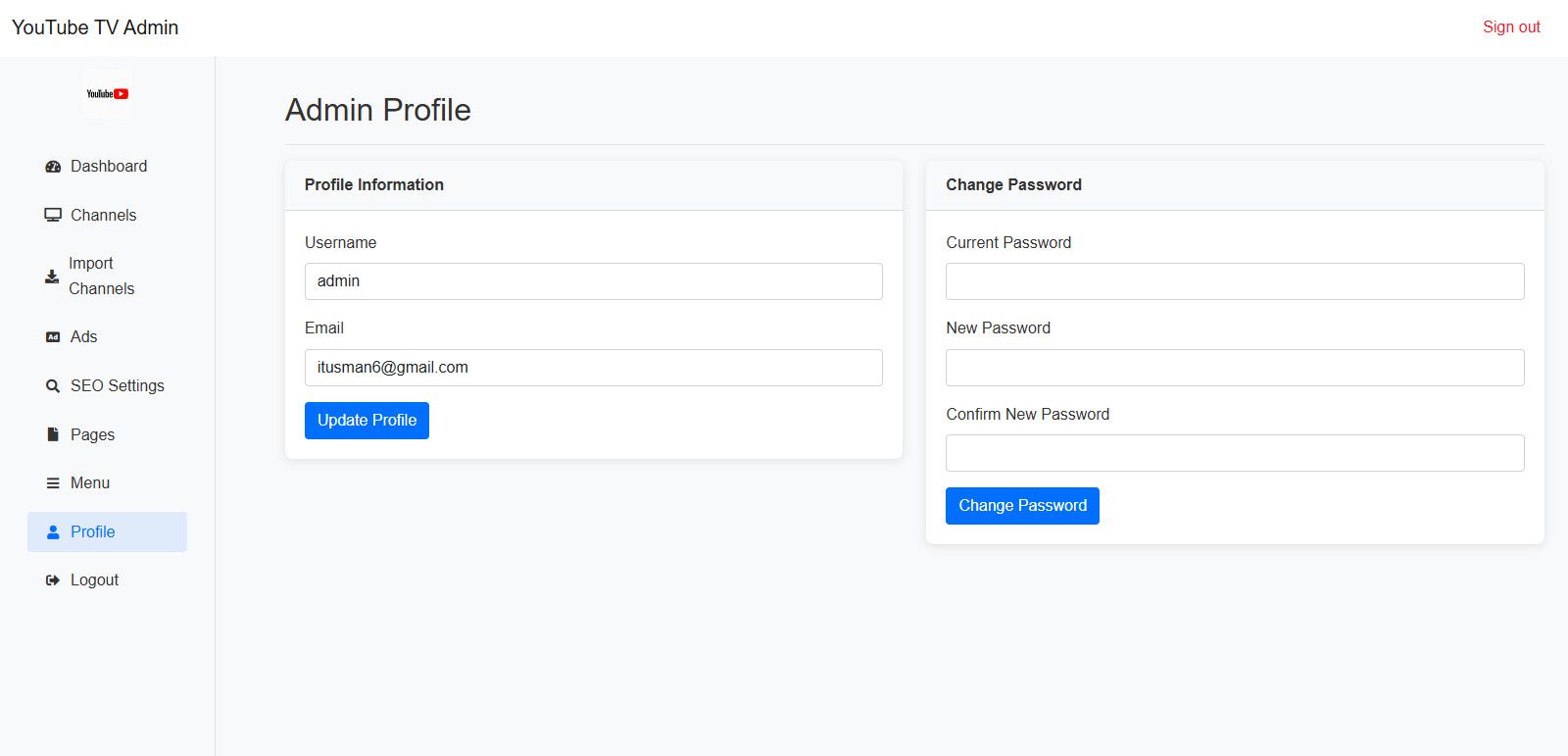The height and width of the screenshot is (756, 1568).
Task: Click the Sign out link
Action: coord(1510,27)
